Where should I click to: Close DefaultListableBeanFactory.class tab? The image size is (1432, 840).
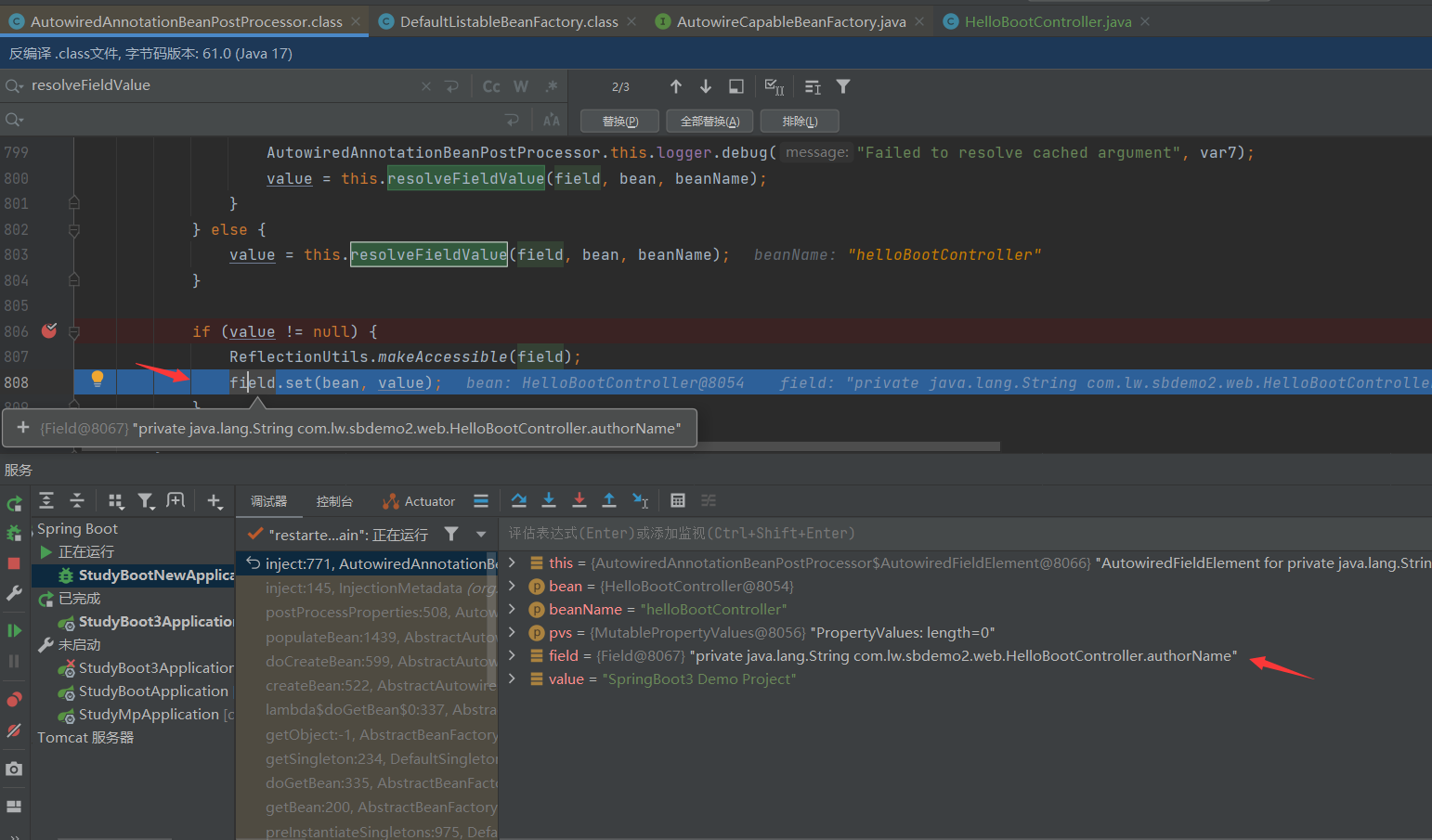point(632,21)
